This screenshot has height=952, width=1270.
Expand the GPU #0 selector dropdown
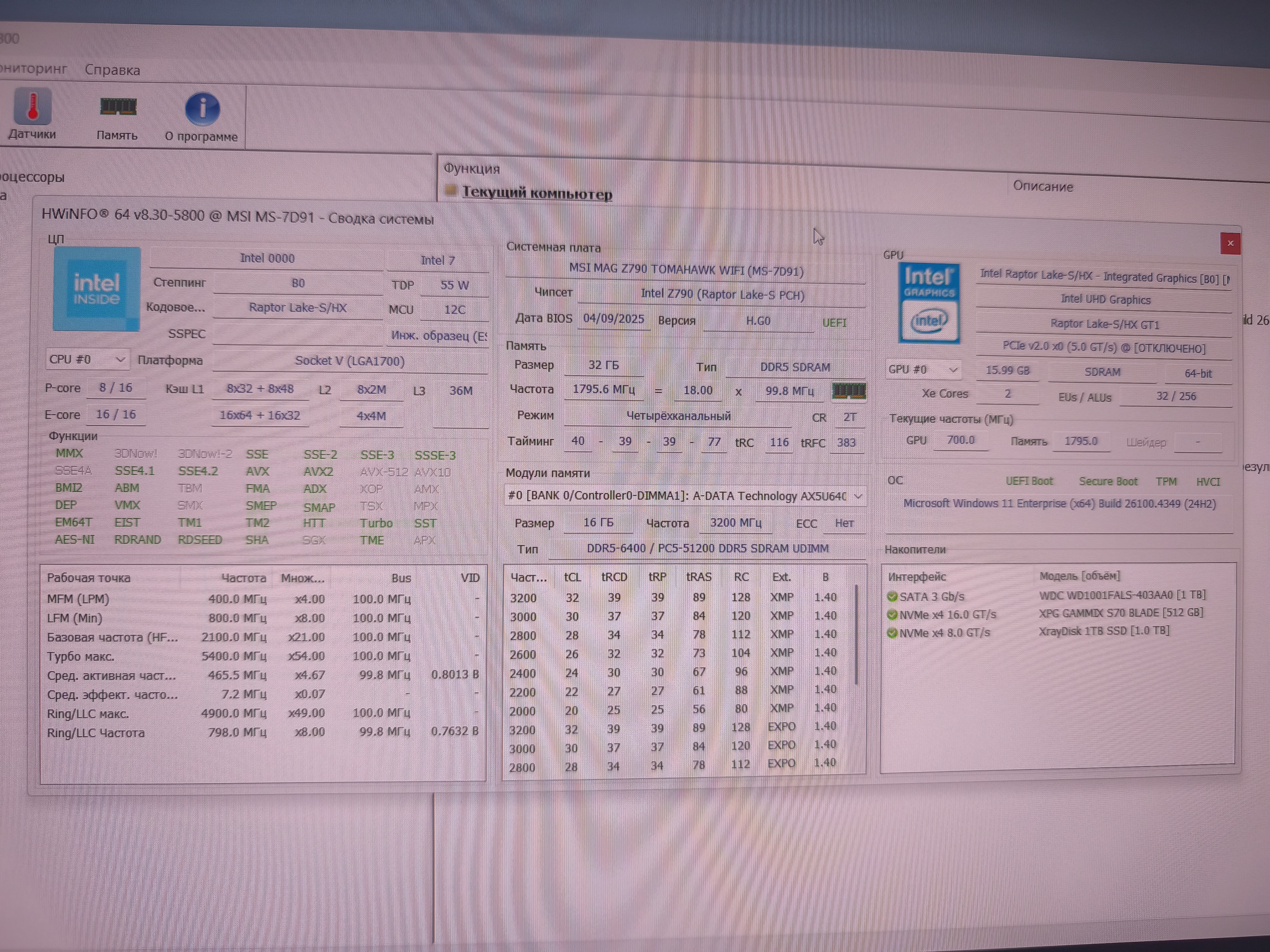click(953, 370)
